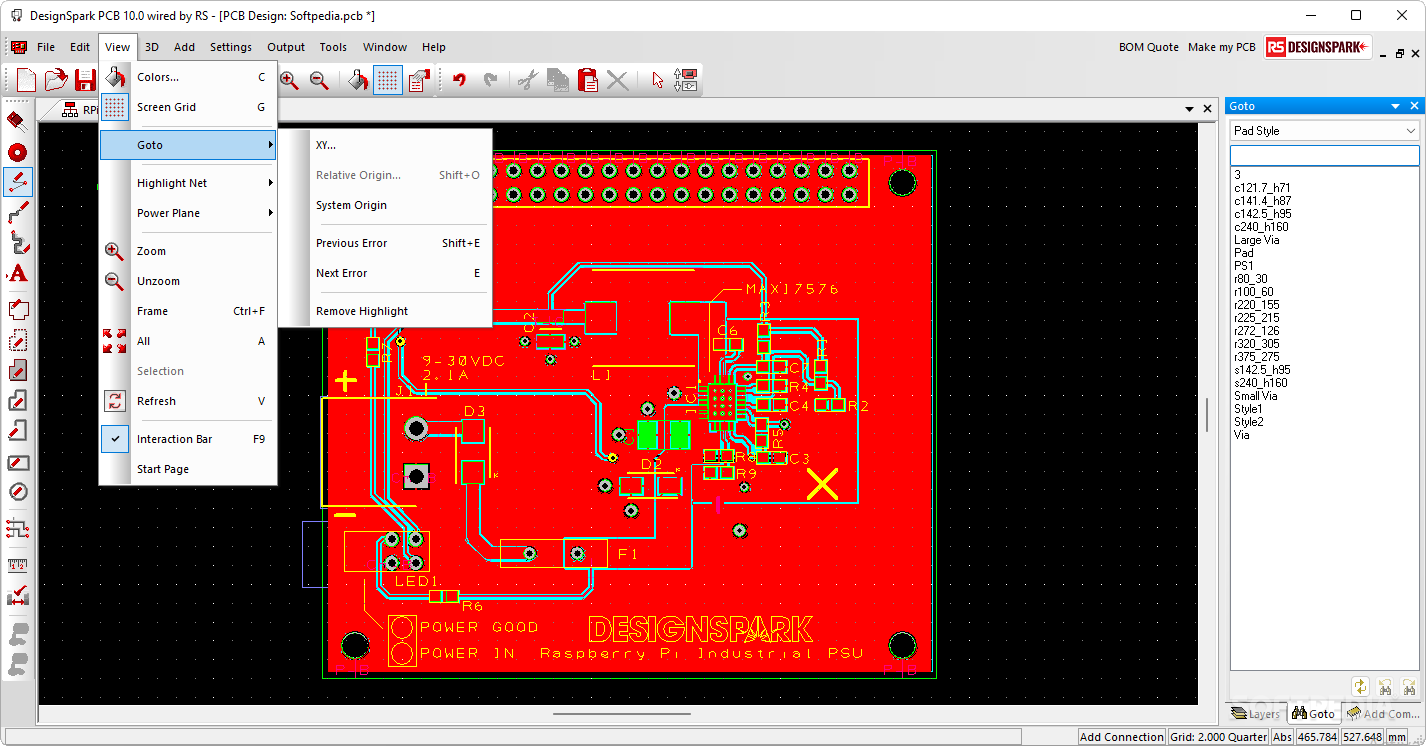Select Frame in the View menu
Viewport: 1426px width, 746px height.
pyautogui.click(x=188, y=311)
